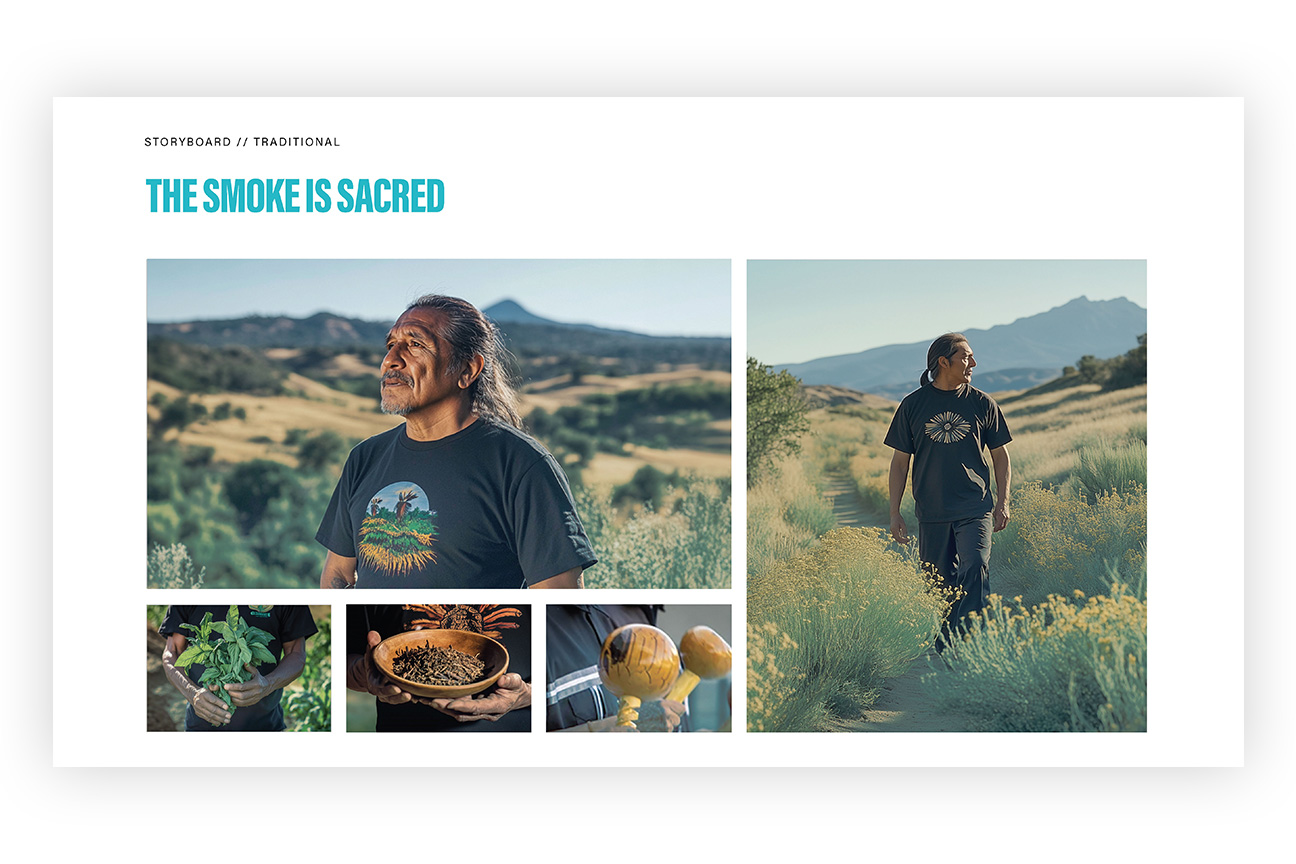Viewport: 1296px width, 864px height.
Task: Click the dried herbs inside the wooden bowl
Action: point(438,663)
